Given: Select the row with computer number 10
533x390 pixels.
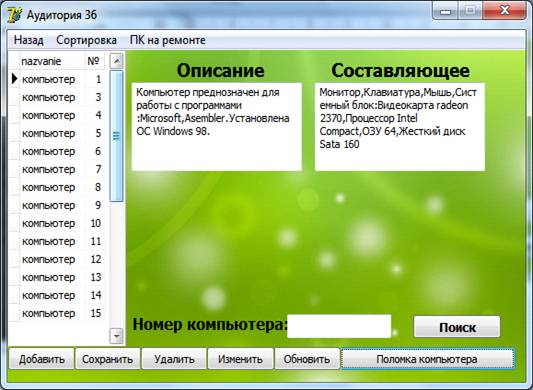Looking at the screenshot, I should [x=57, y=223].
